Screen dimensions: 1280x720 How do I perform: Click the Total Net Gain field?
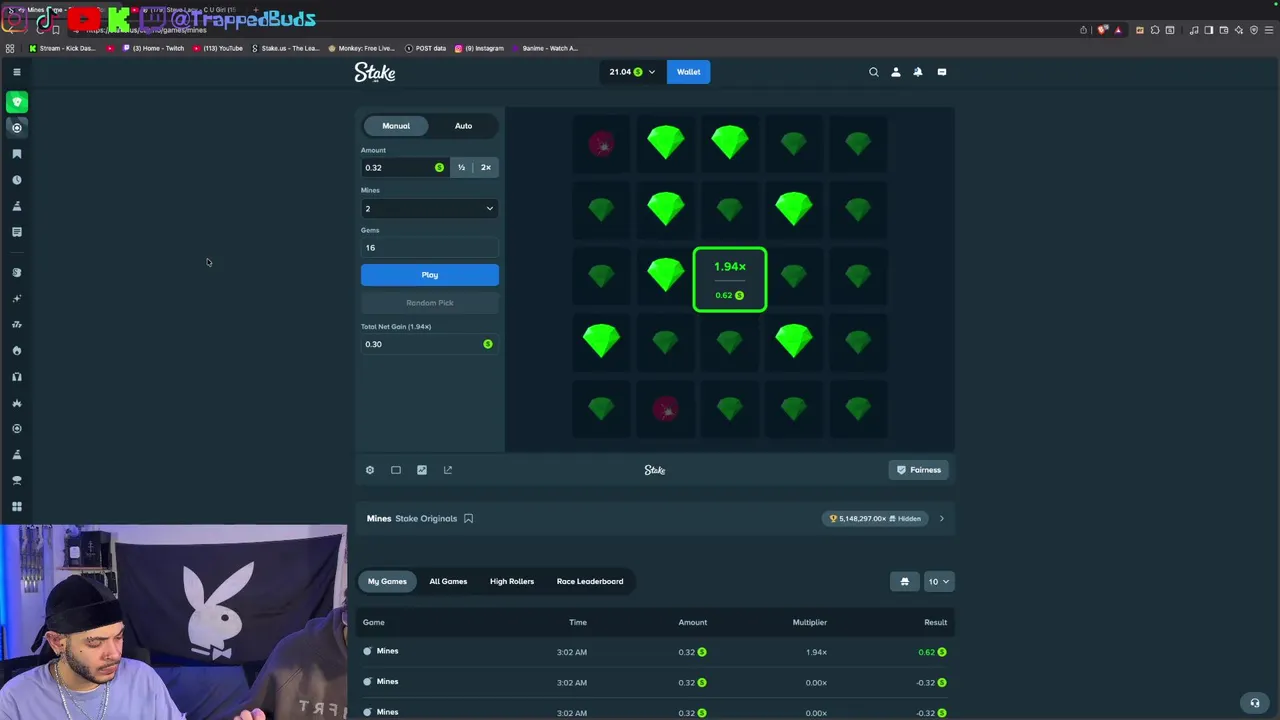tap(430, 344)
